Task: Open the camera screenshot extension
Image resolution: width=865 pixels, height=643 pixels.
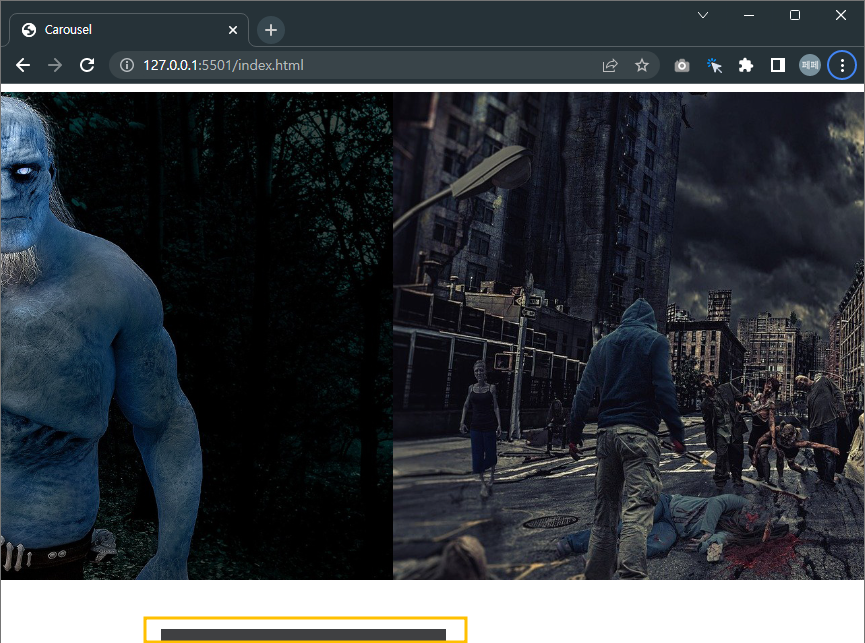Action: pos(682,66)
